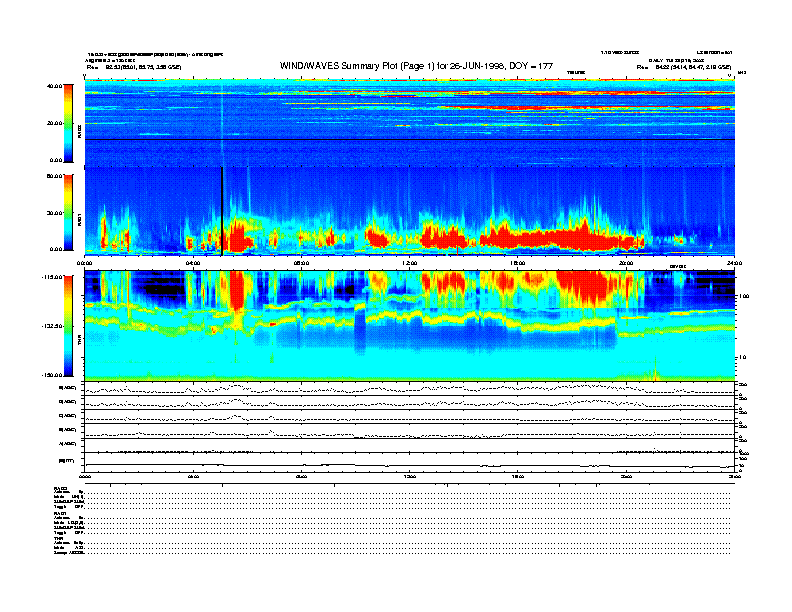792x612 pixels.
Task: Click the -150.00 value on TNR scale
Action: pos(52,374)
